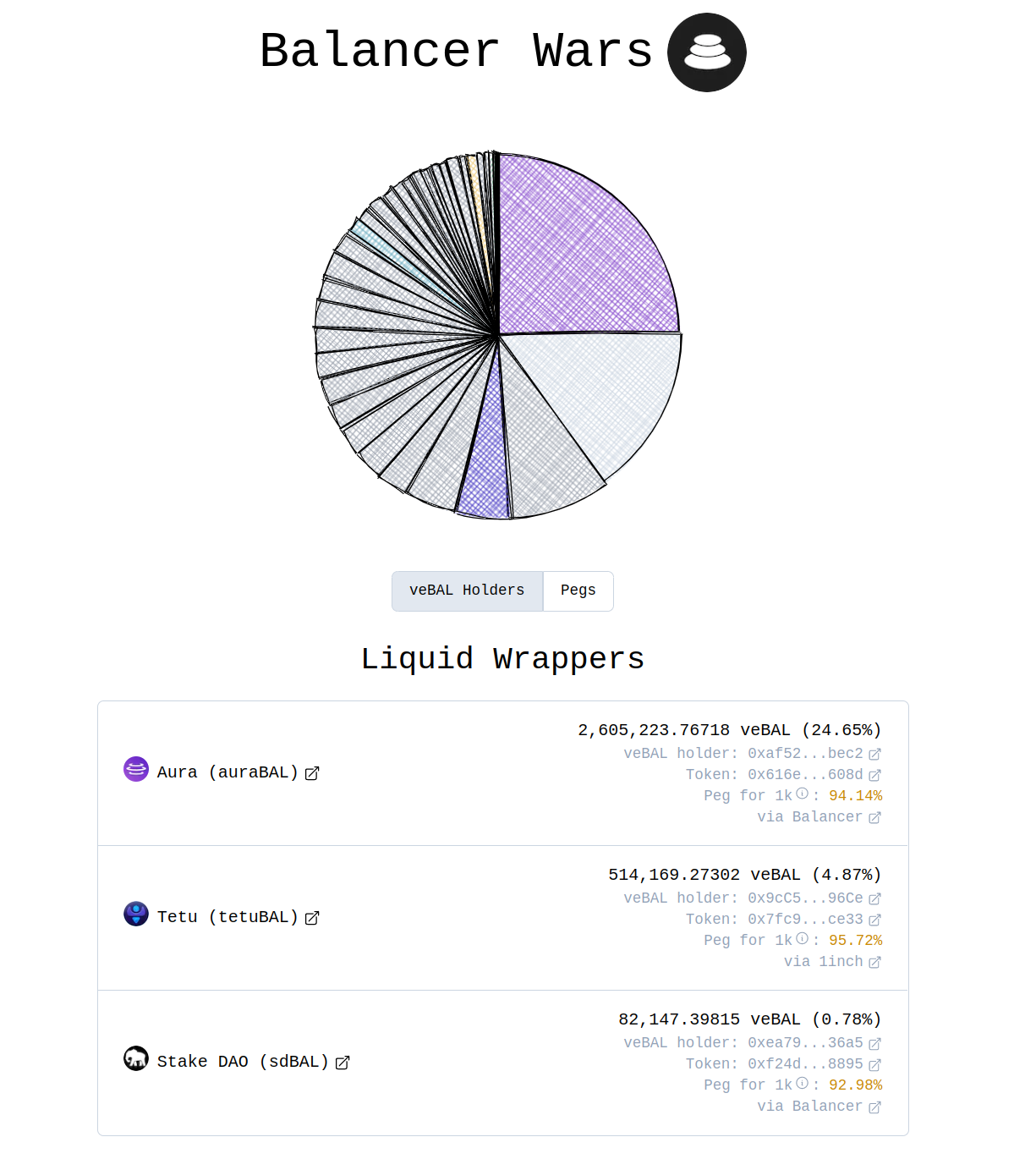Click the Stake DAO logo icon
Screen dimensions: 1036x1159
pos(136,1058)
